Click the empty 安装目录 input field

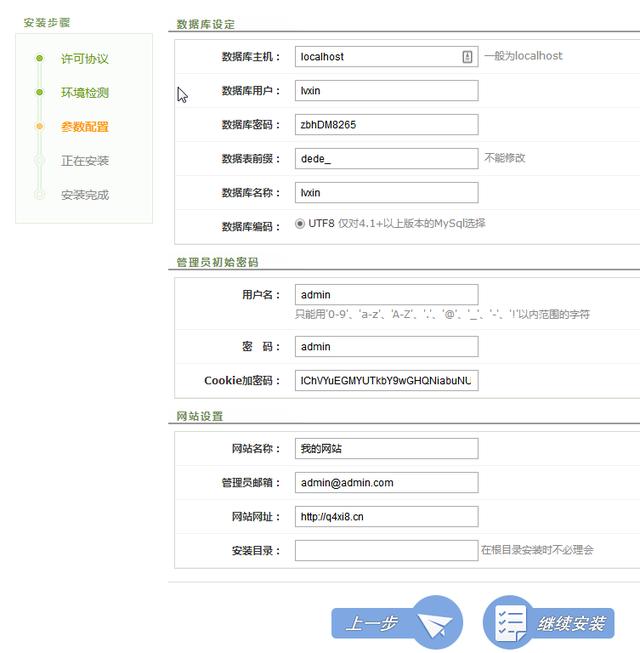pos(386,550)
